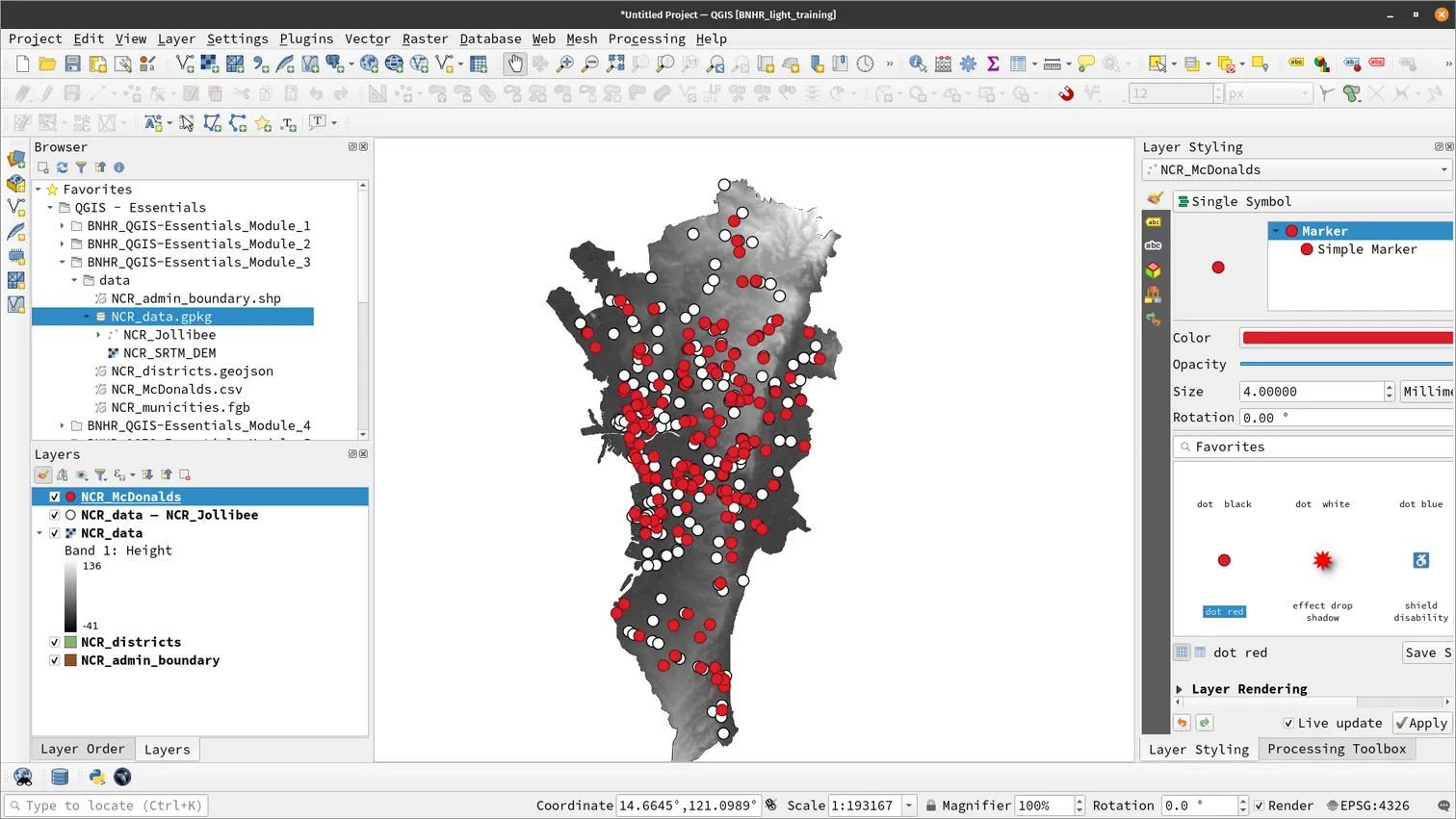
Task: Open a project with the folder icon
Action: click(x=47, y=64)
